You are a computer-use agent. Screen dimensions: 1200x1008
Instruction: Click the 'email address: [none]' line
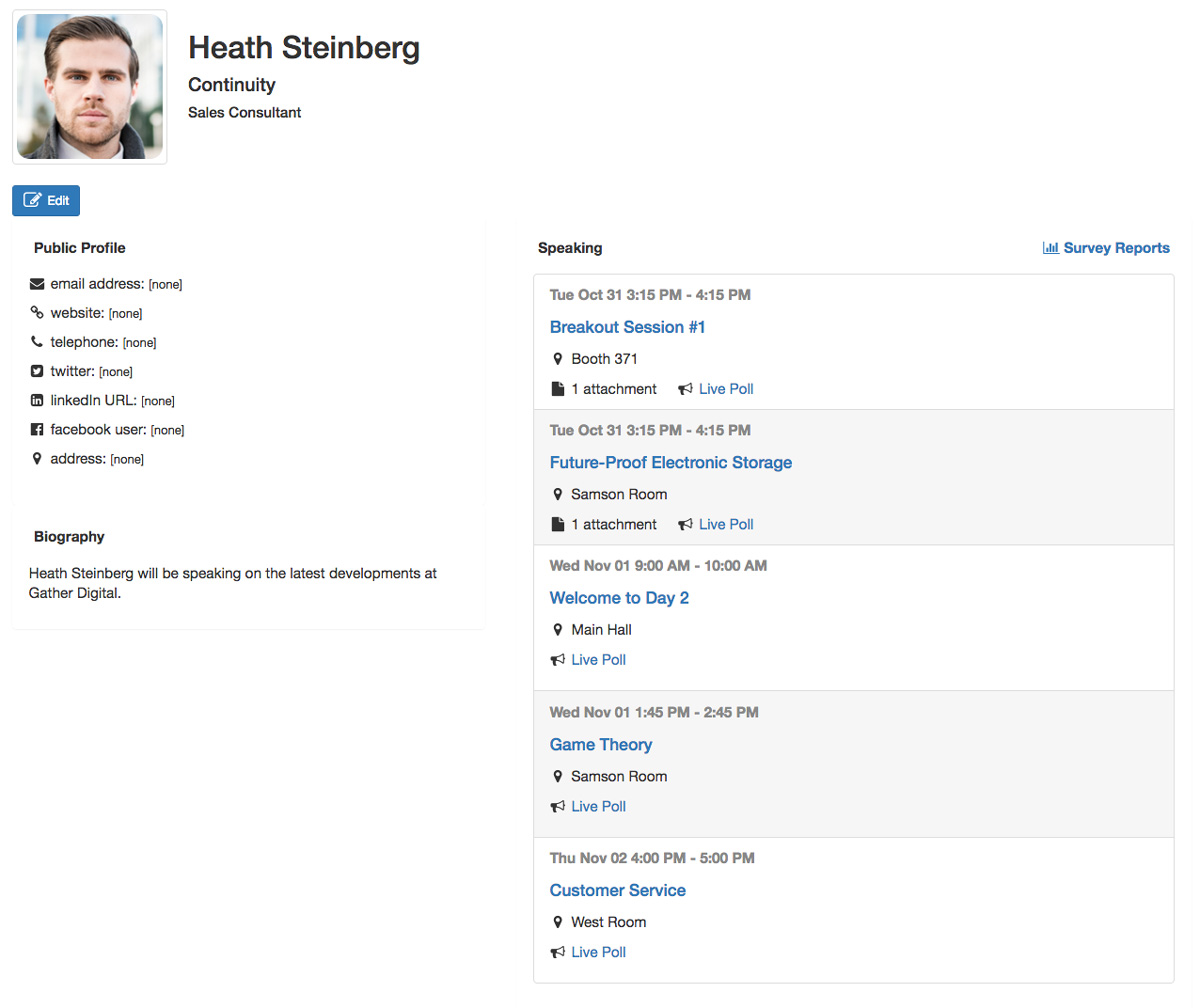[x=106, y=284]
